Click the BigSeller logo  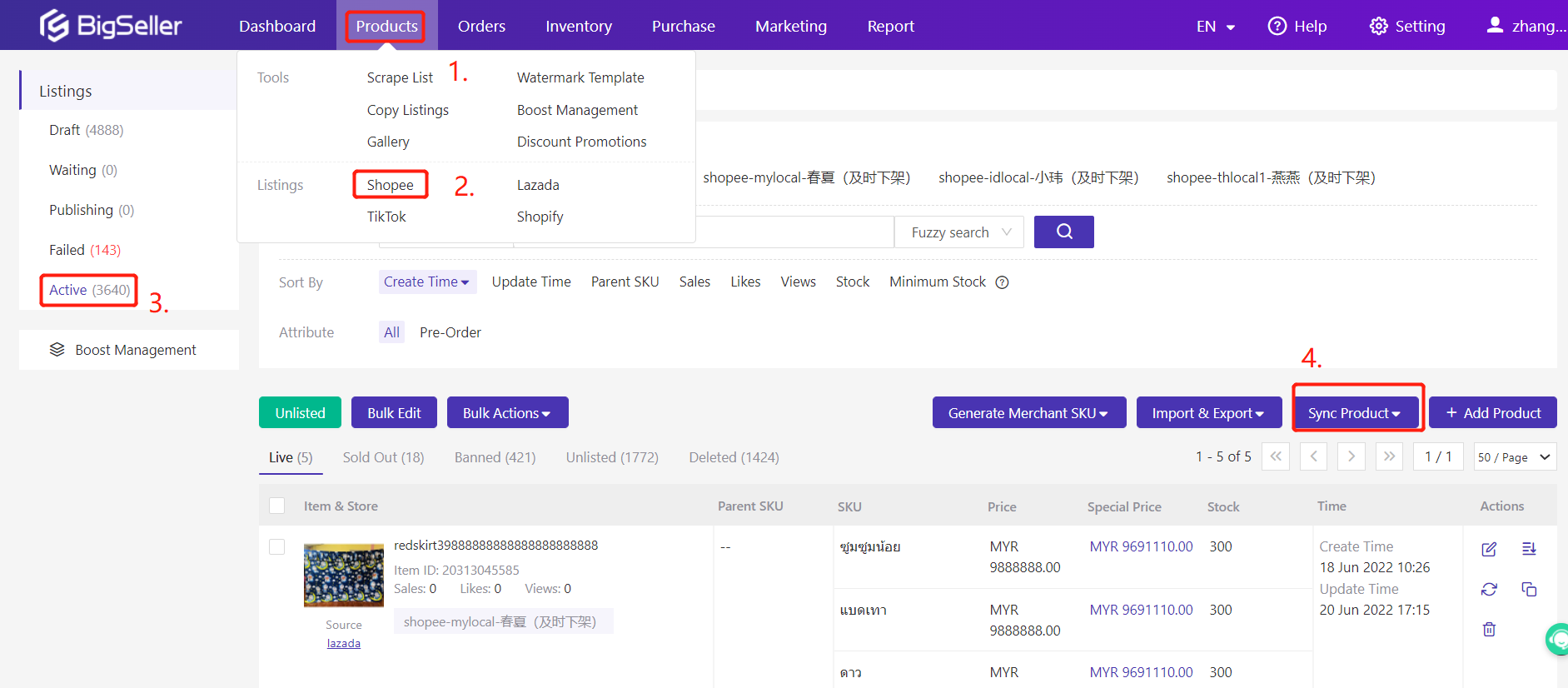point(110,26)
